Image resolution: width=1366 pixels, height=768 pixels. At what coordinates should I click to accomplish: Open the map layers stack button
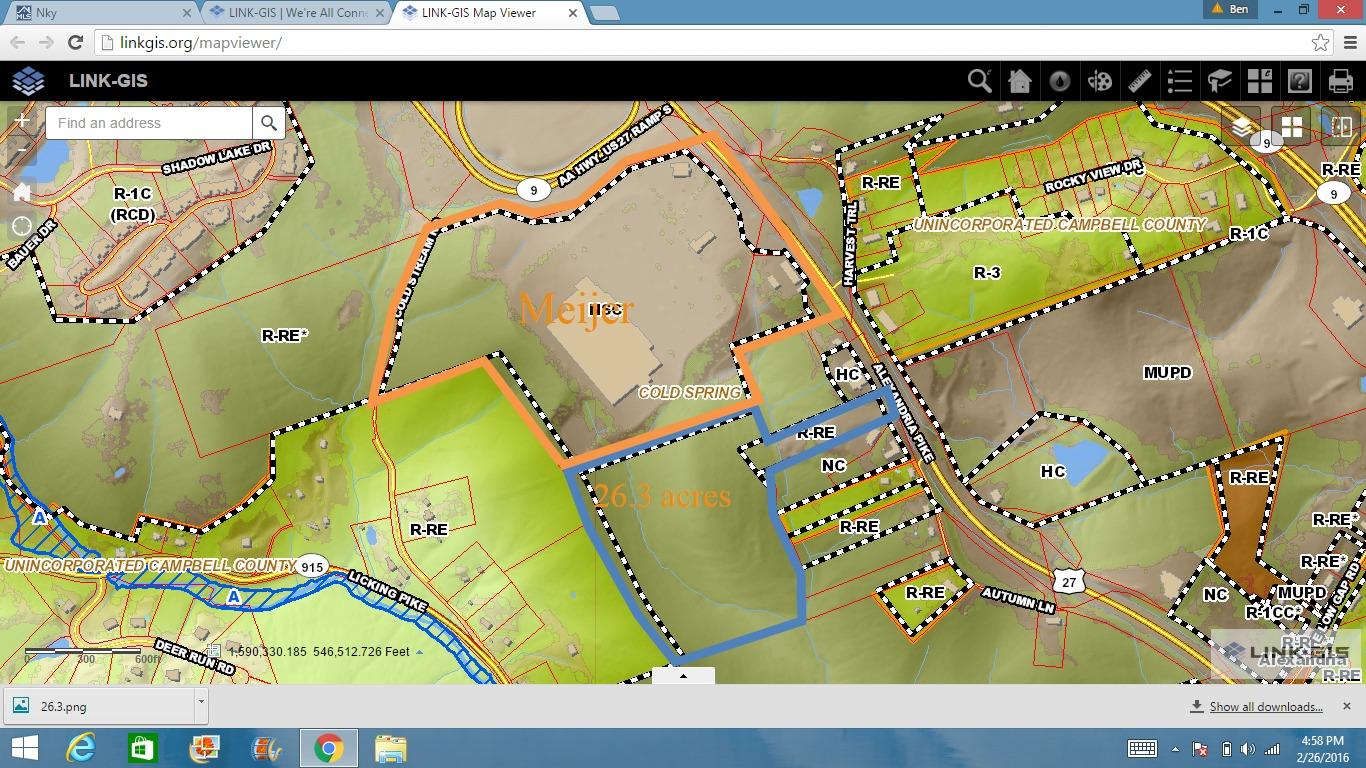[x=1242, y=127]
